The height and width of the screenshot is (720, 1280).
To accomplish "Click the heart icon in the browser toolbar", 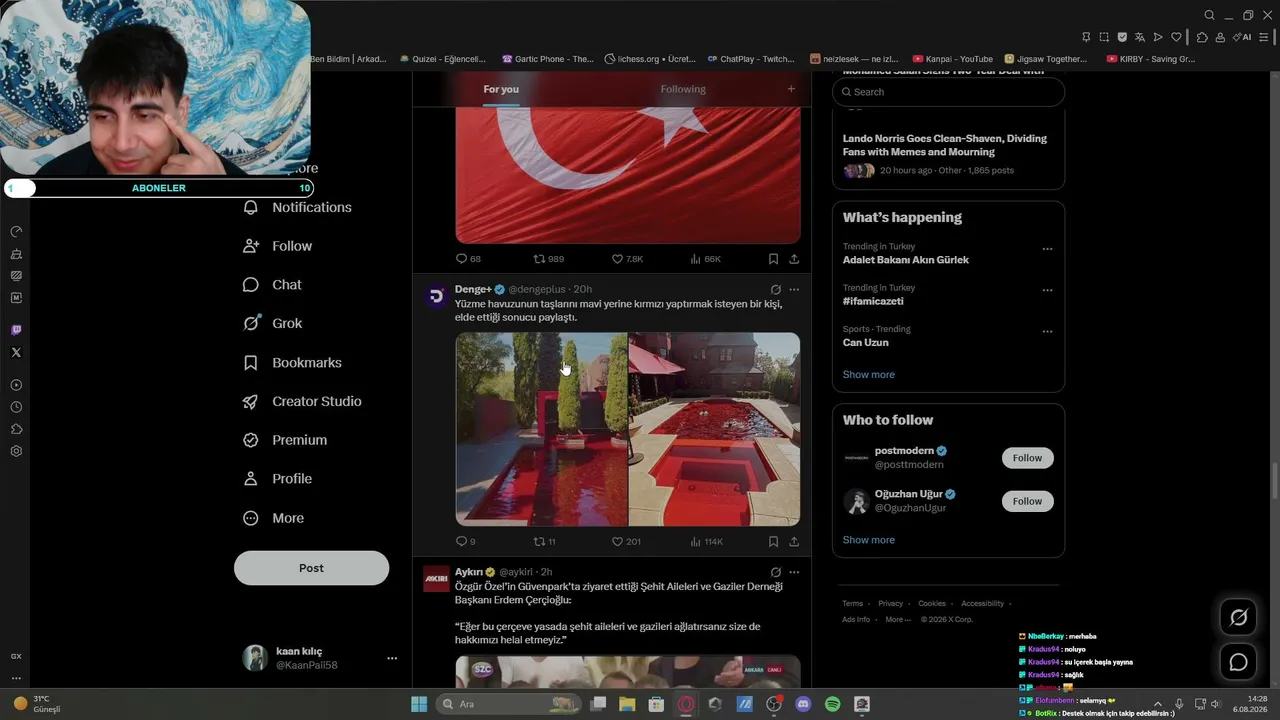I will click(x=1176, y=37).
